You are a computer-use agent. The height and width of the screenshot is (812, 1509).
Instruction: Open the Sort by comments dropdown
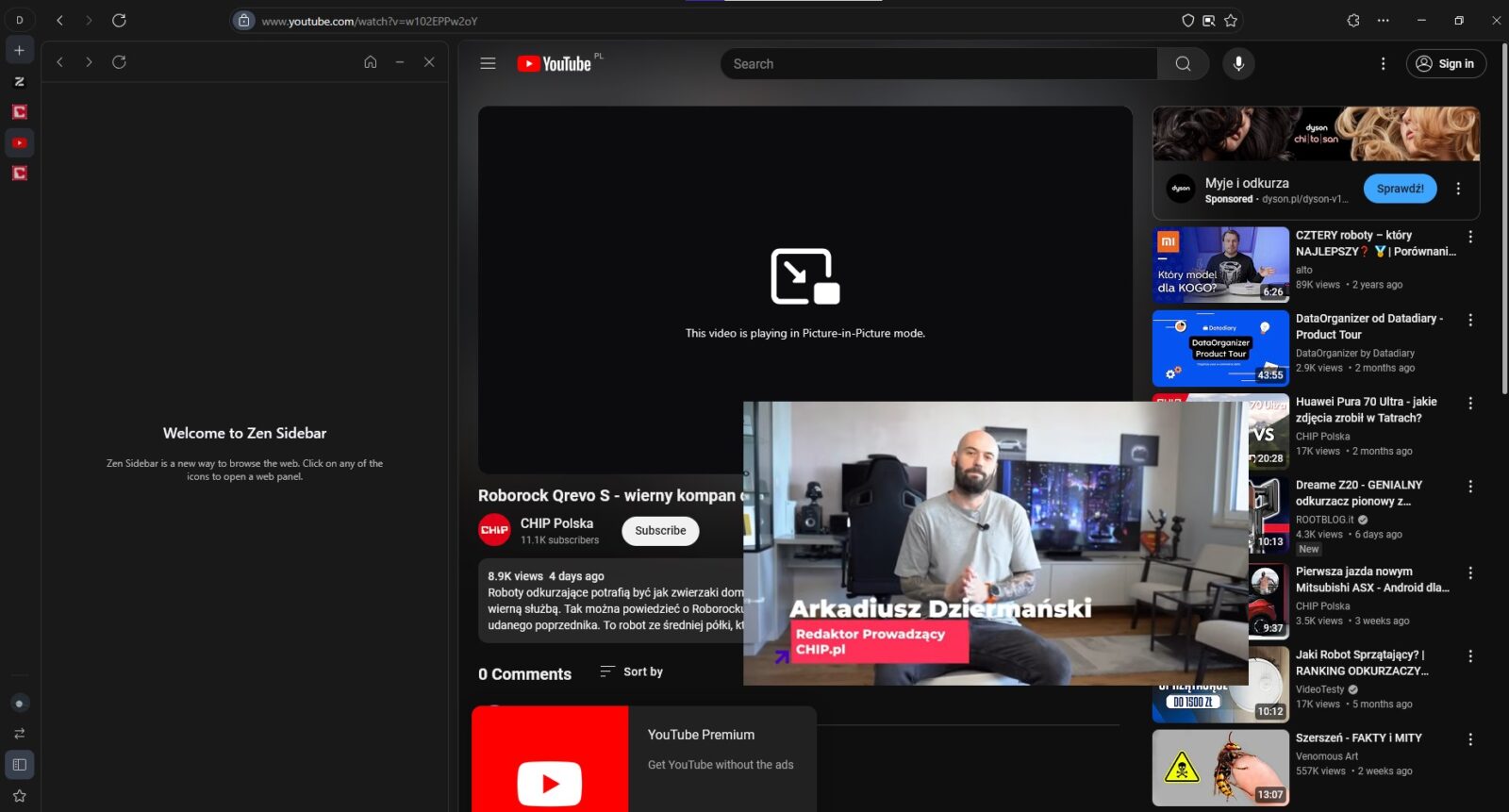(631, 671)
